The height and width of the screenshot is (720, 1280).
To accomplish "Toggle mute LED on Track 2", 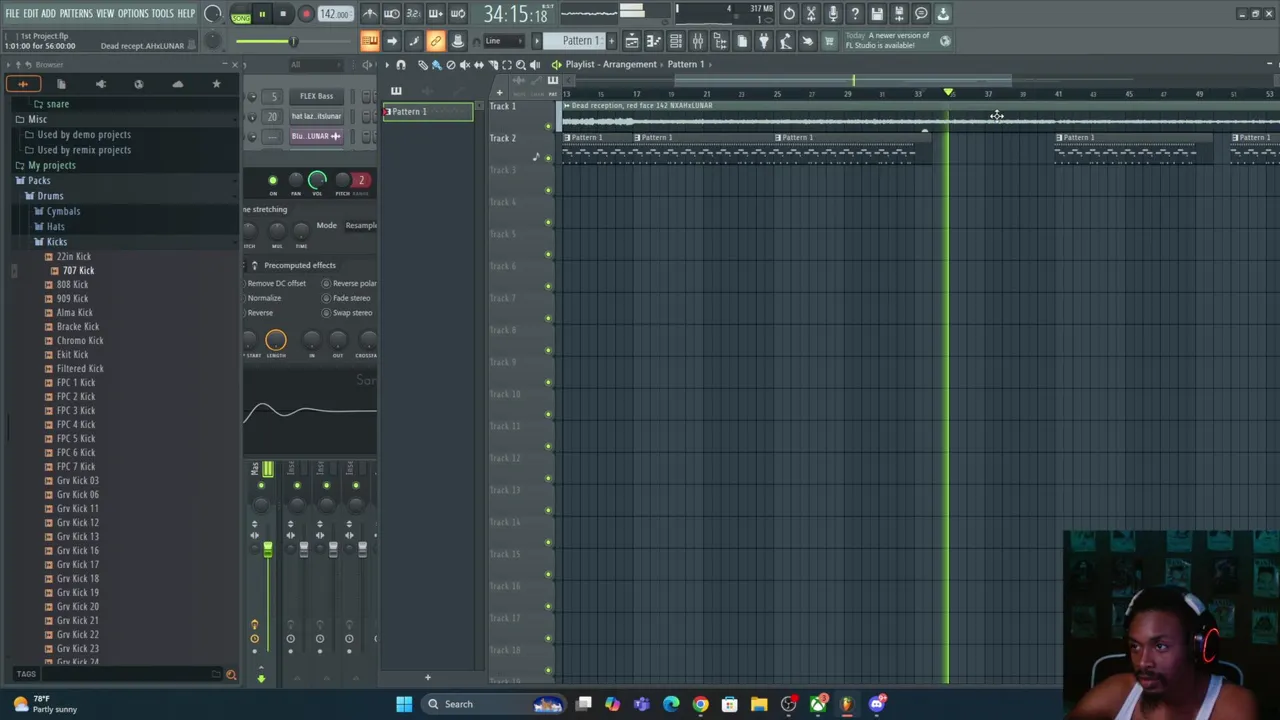I will click(548, 158).
